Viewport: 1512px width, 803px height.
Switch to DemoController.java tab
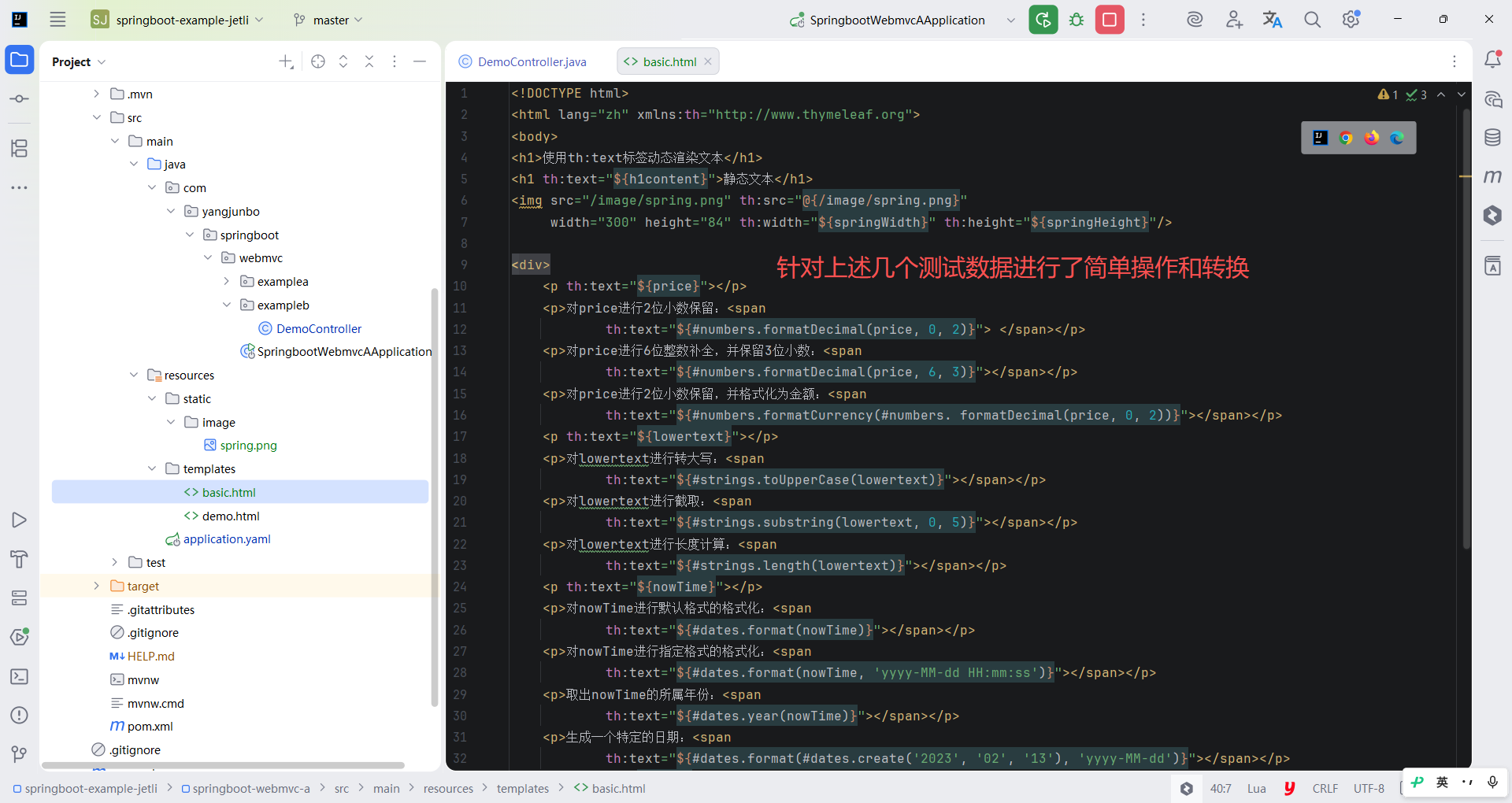[523, 61]
